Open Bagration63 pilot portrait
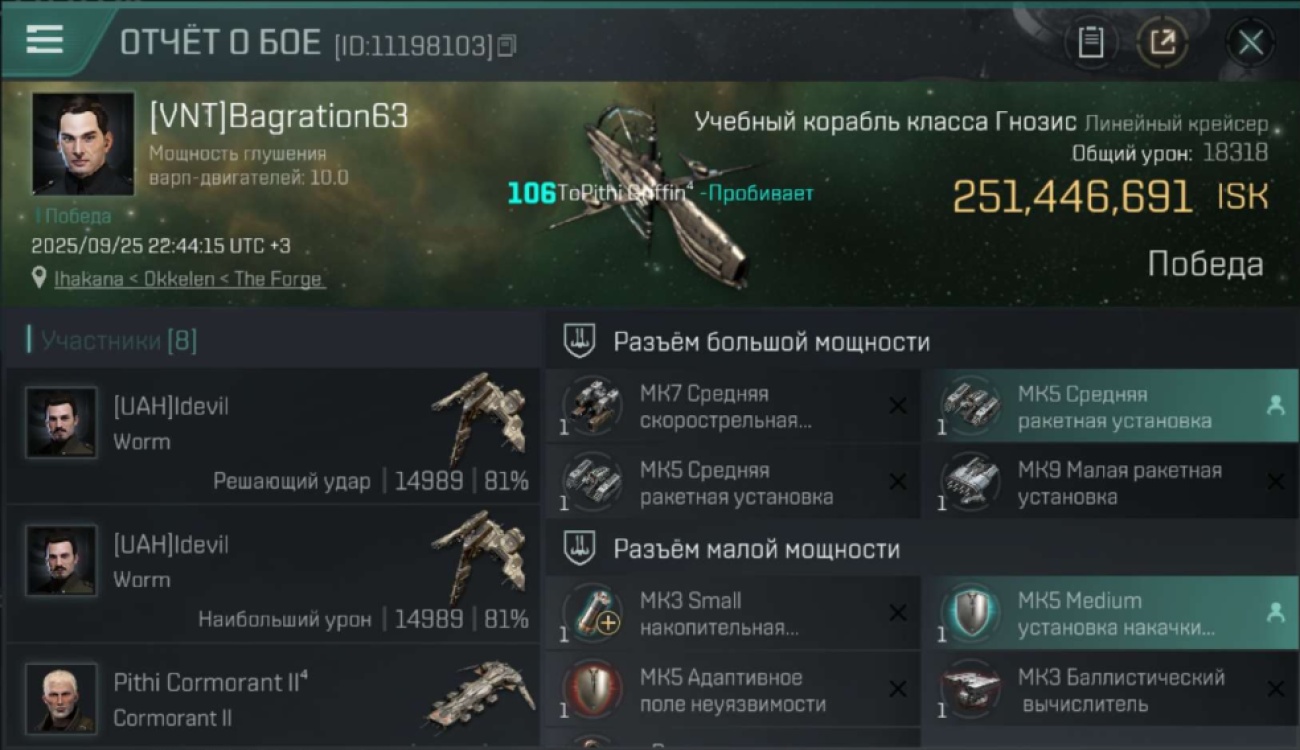Image resolution: width=1300 pixels, height=750 pixels. tap(83, 143)
